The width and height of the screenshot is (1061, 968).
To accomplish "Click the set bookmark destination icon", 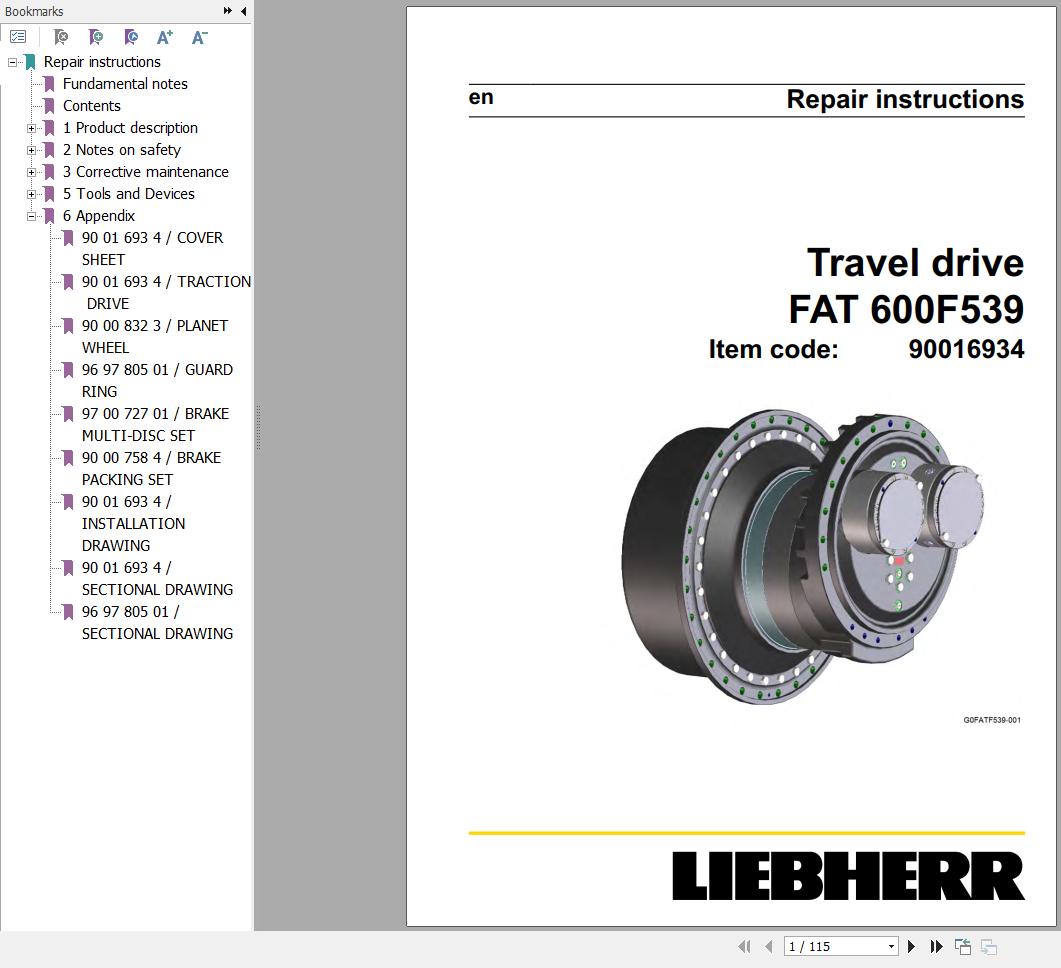I will (131, 37).
